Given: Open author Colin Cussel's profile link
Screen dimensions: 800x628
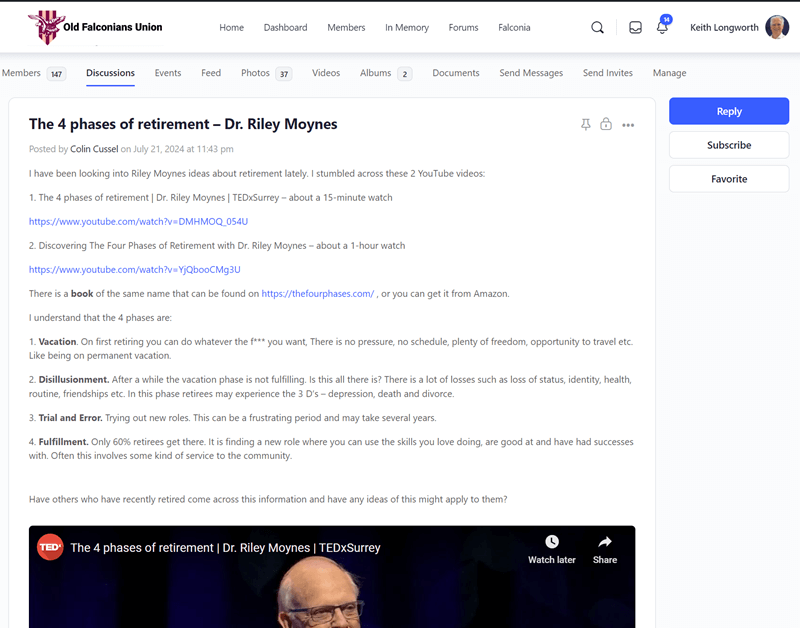Looking at the screenshot, I should (x=94, y=149).
